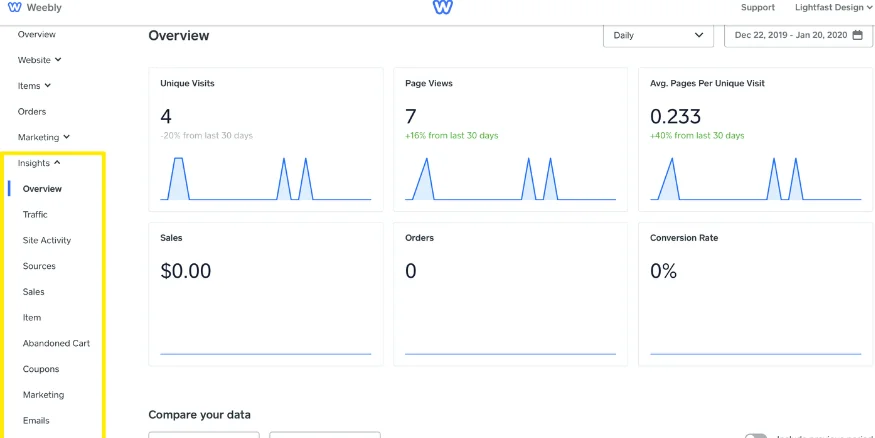Click the $0.00 sales value
Image resolution: width=875 pixels, height=438 pixels.
[x=186, y=271]
